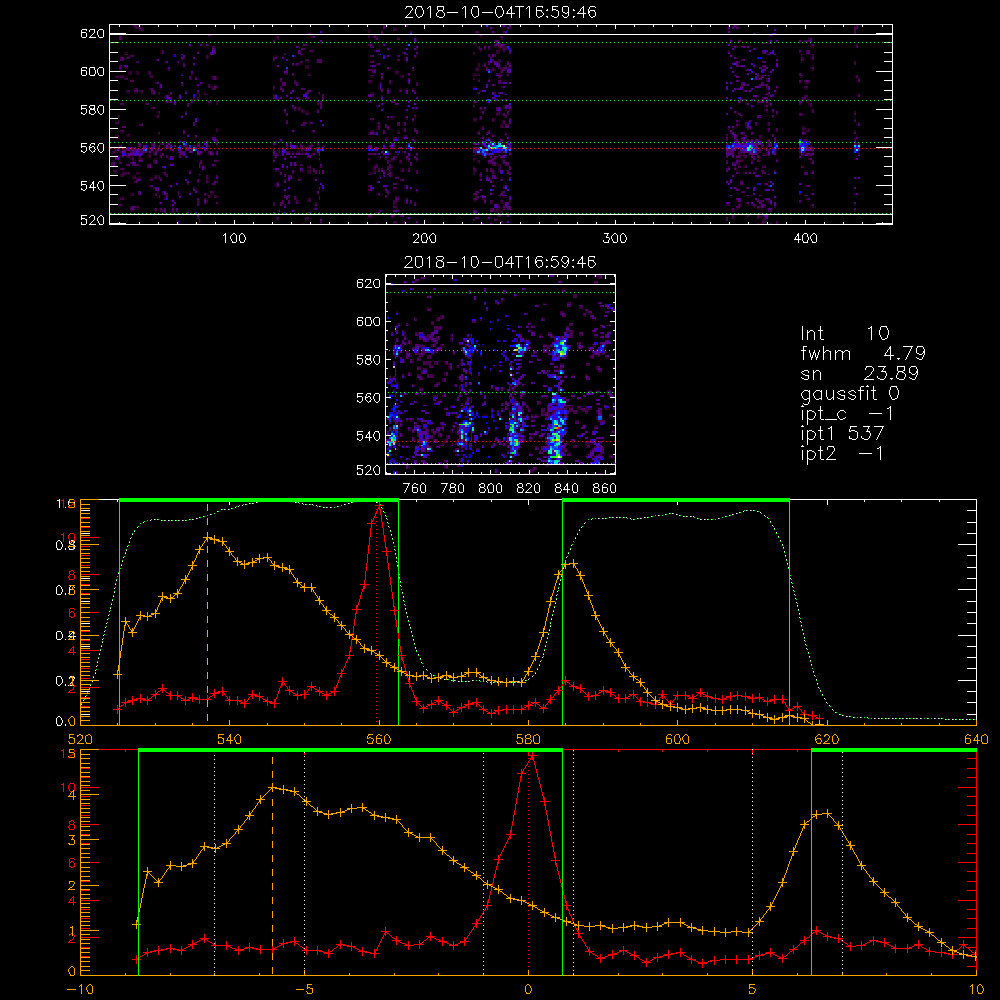Image resolution: width=1000 pixels, height=1000 pixels.
Task: Click the '0' x-axis label below the bottom plot's red peak
Action: point(528,989)
